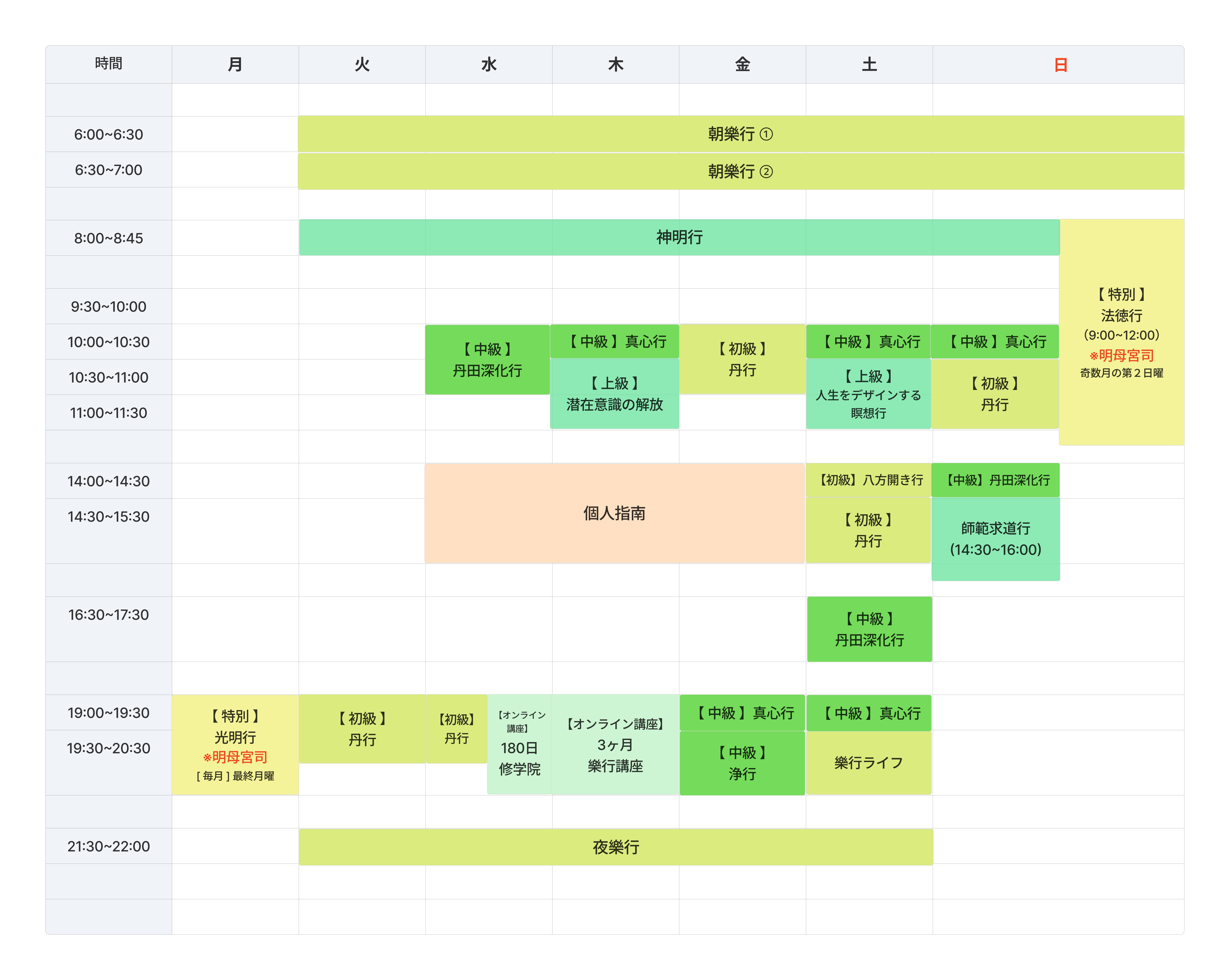
Task: Click the 月 Monday column header
Action: (x=235, y=64)
